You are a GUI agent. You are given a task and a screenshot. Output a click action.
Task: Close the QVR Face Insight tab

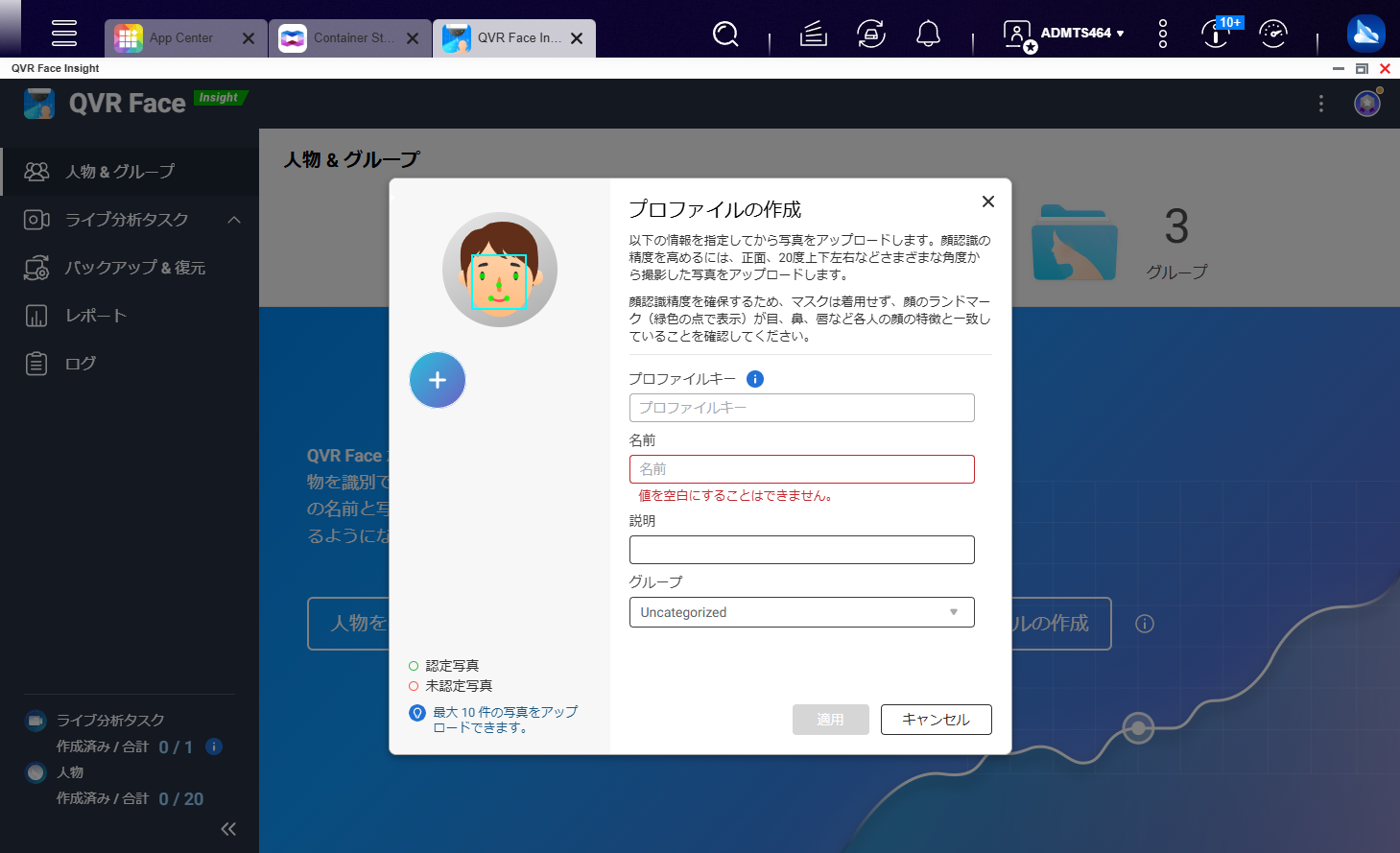(x=577, y=38)
